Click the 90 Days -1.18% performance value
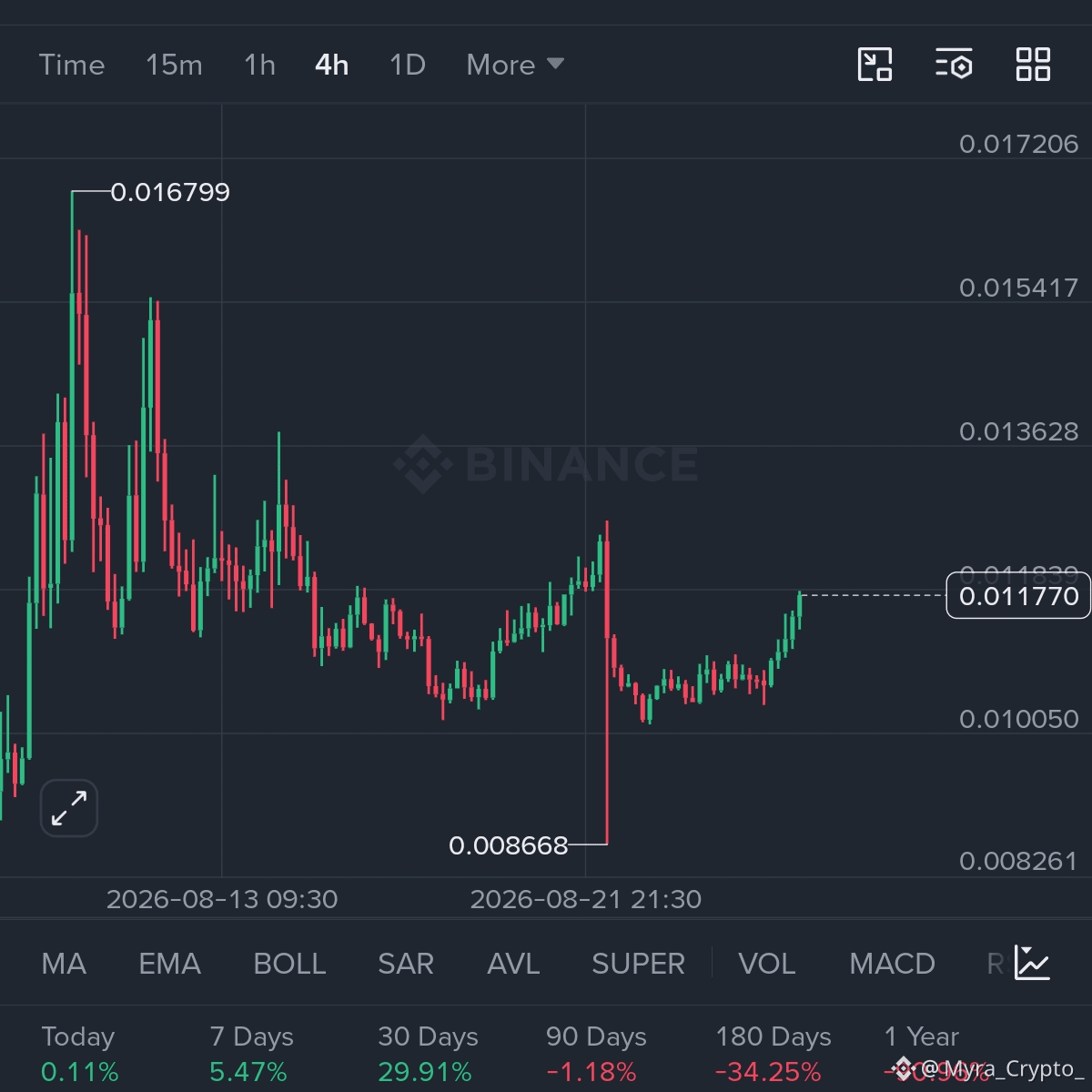 591,1072
